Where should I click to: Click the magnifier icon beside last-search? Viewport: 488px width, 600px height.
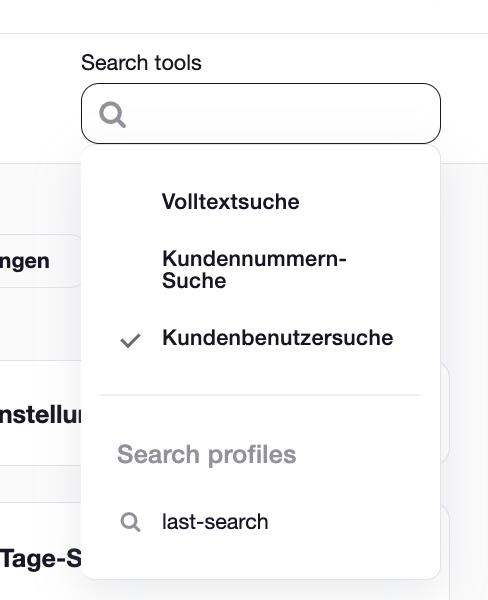(x=130, y=522)
